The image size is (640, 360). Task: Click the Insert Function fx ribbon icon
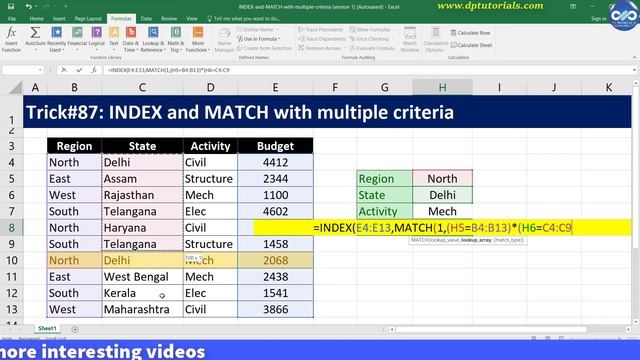11,33
